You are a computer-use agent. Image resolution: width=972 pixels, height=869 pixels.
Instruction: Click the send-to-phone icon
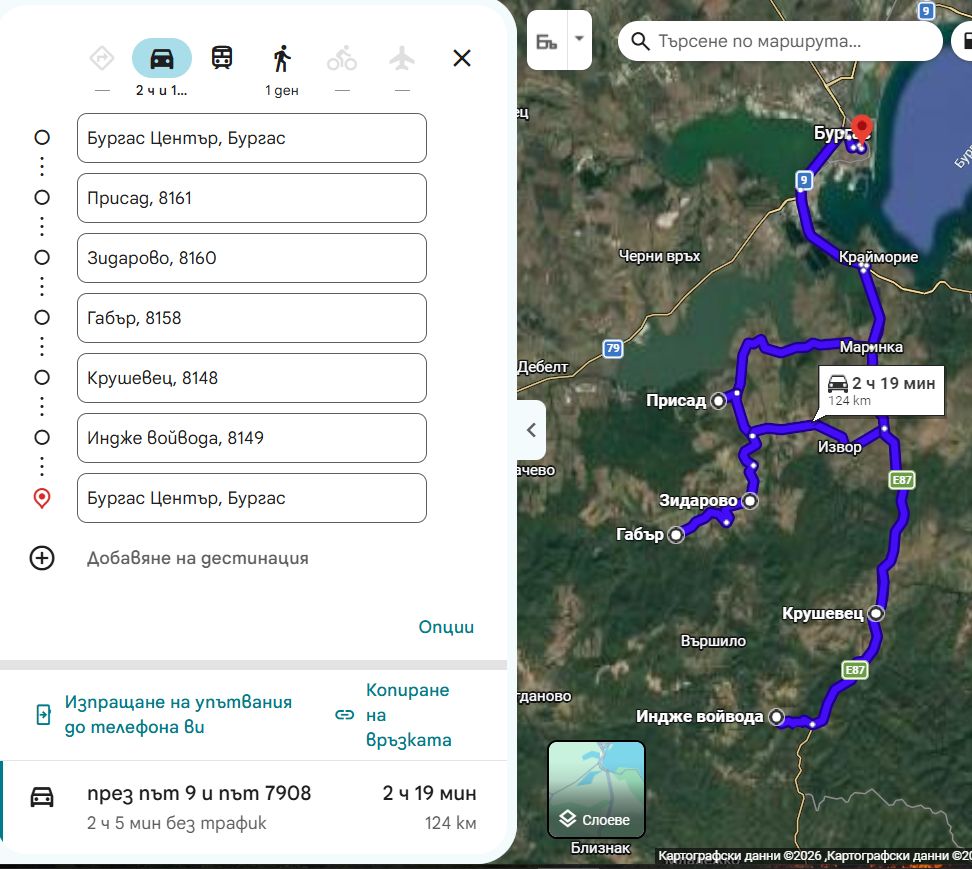point(43,715)
